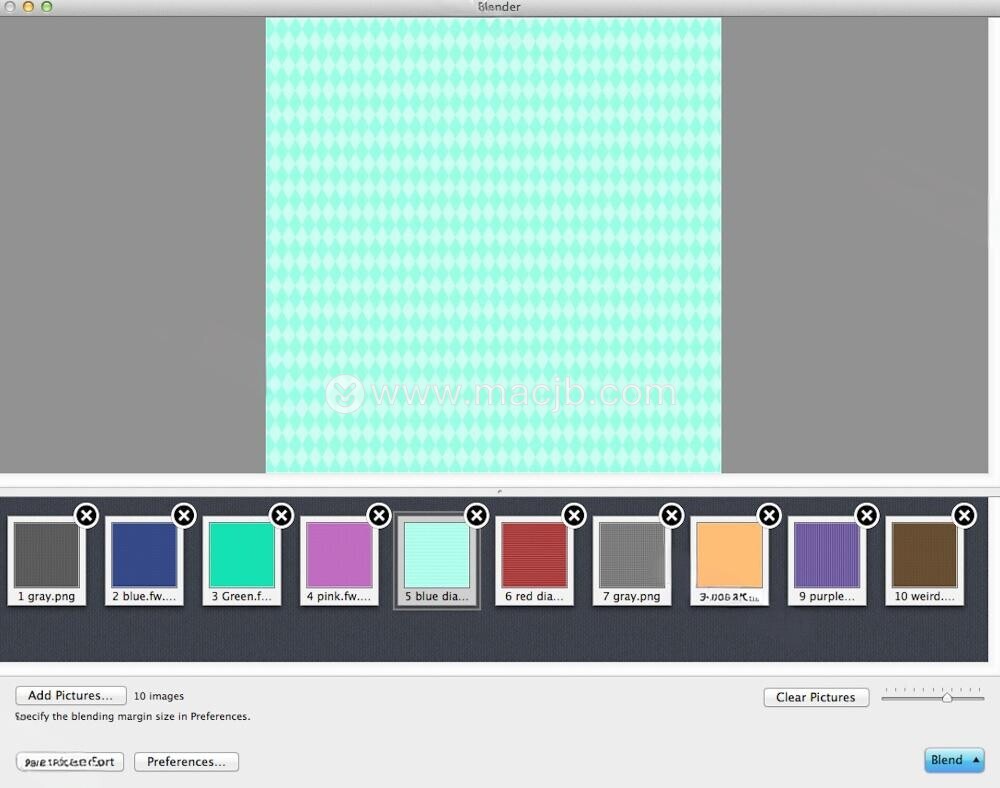
Task: Select the 5 blue dia thumbnail
Action: pos(437,561)
